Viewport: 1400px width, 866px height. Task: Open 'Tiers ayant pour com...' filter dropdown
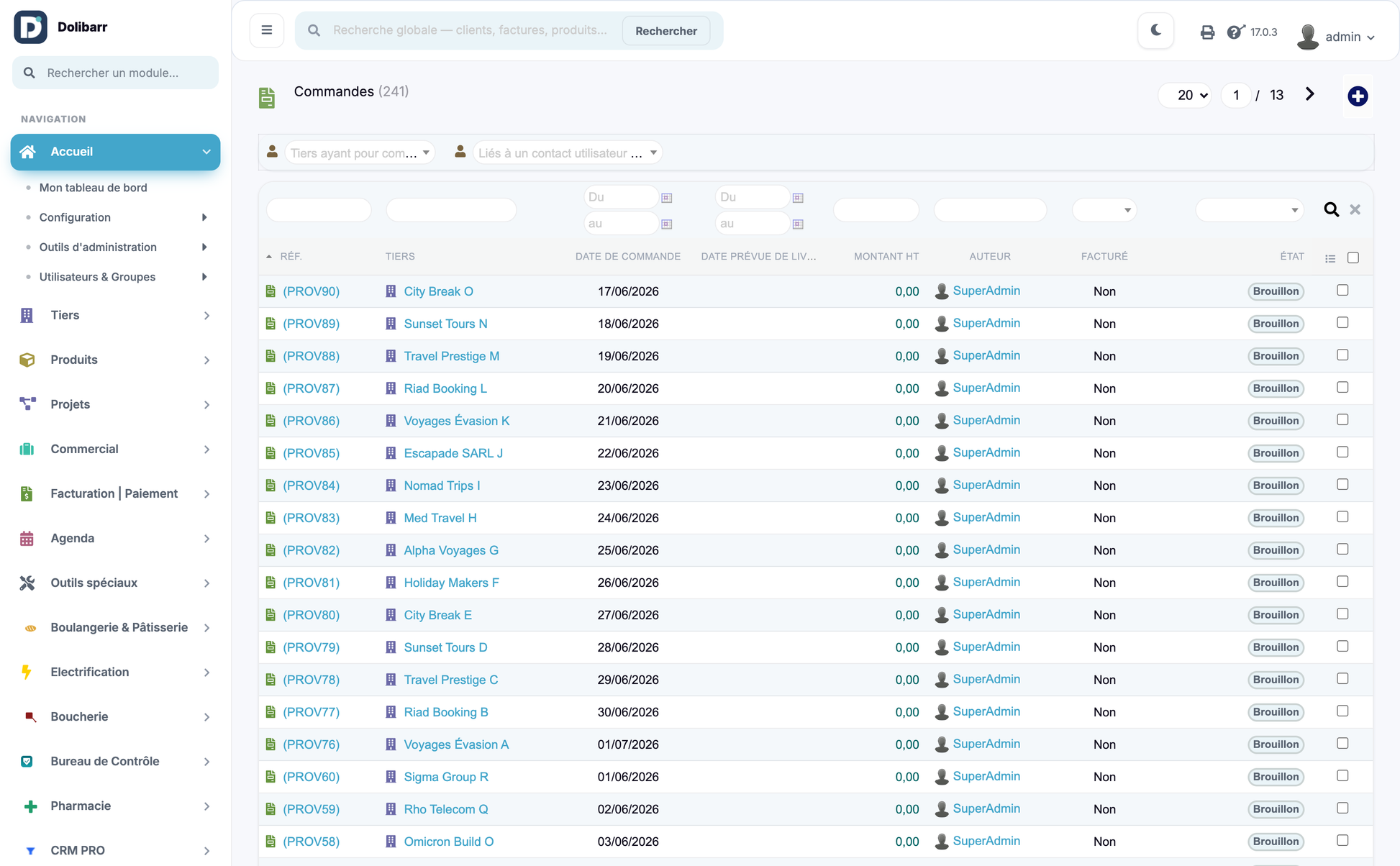coord(360,152)
